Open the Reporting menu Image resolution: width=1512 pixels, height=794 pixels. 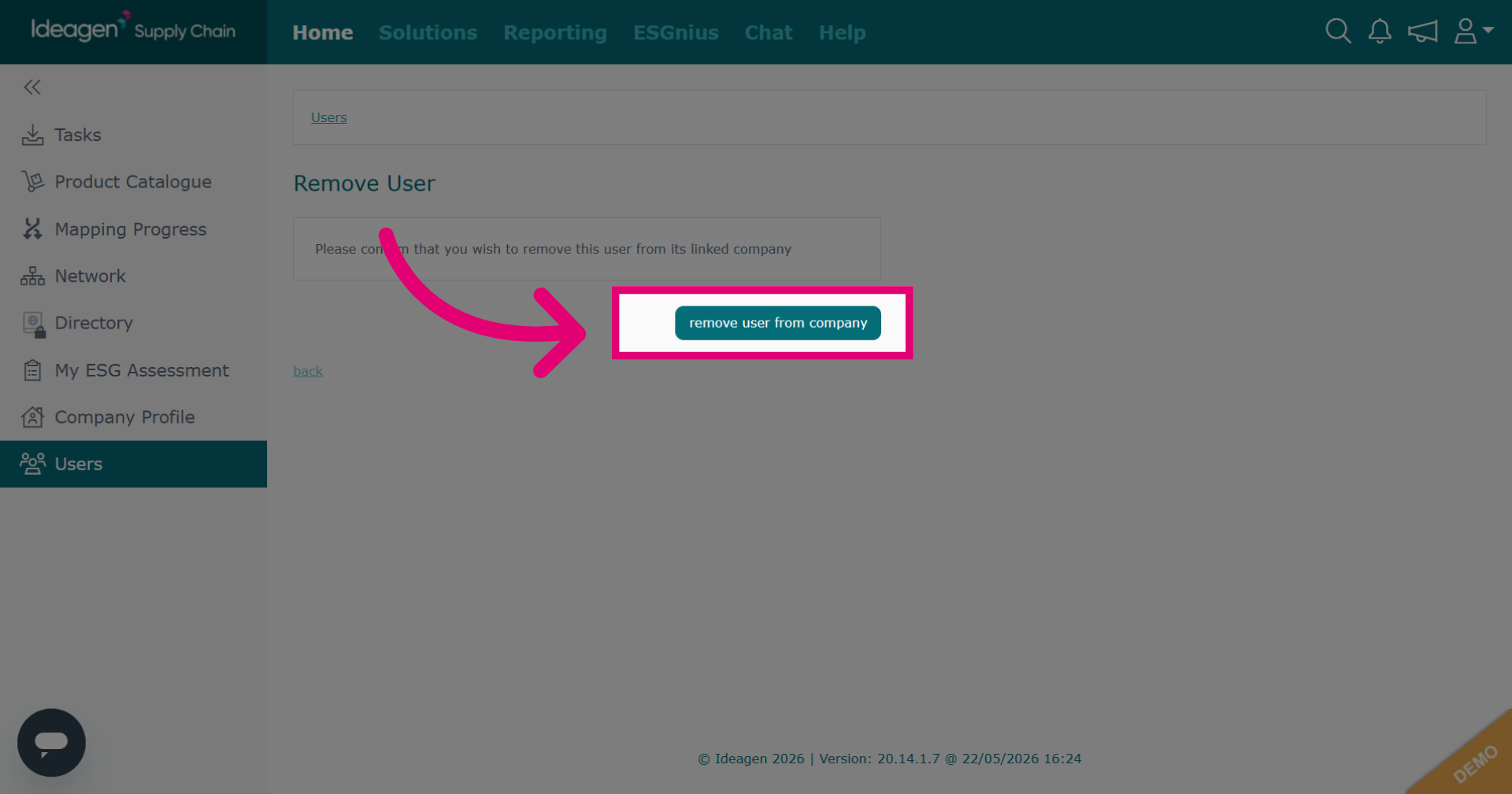click(555, 33)
